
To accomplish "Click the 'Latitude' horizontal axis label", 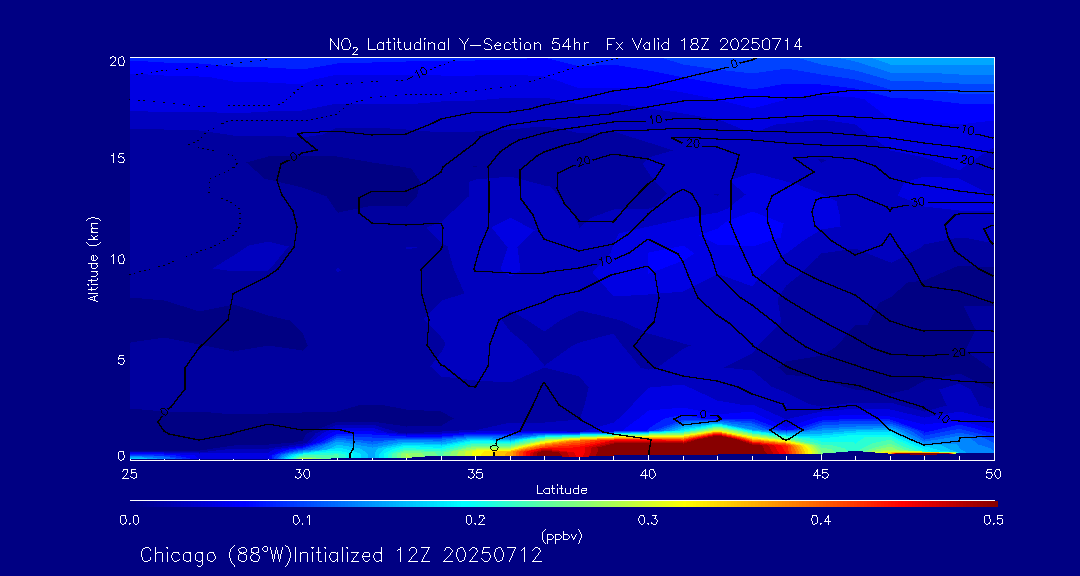I will pyautogui.click(x=561, y=490).
